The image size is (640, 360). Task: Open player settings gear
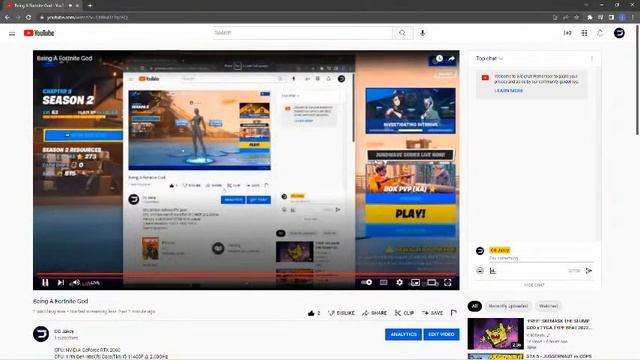click(399, 282)
